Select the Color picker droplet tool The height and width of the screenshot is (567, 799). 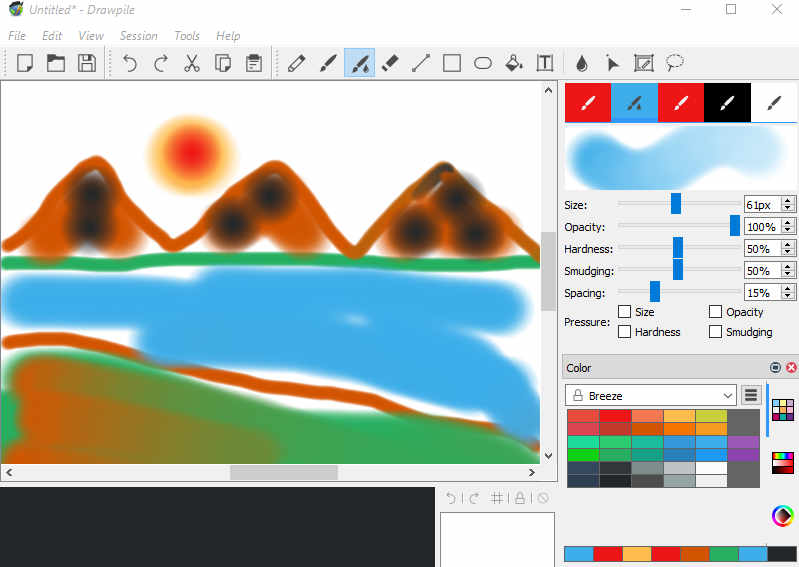click(x=582, y=64)
